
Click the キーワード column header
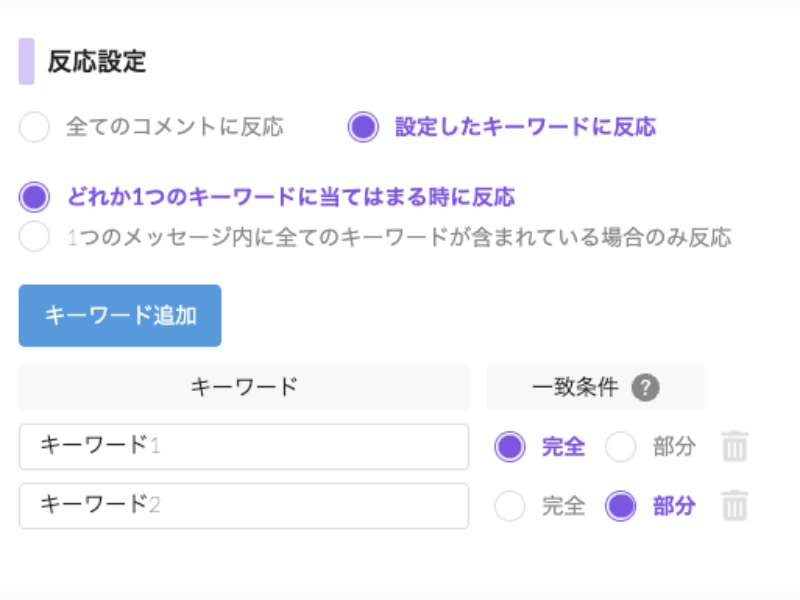click(244, 387)
